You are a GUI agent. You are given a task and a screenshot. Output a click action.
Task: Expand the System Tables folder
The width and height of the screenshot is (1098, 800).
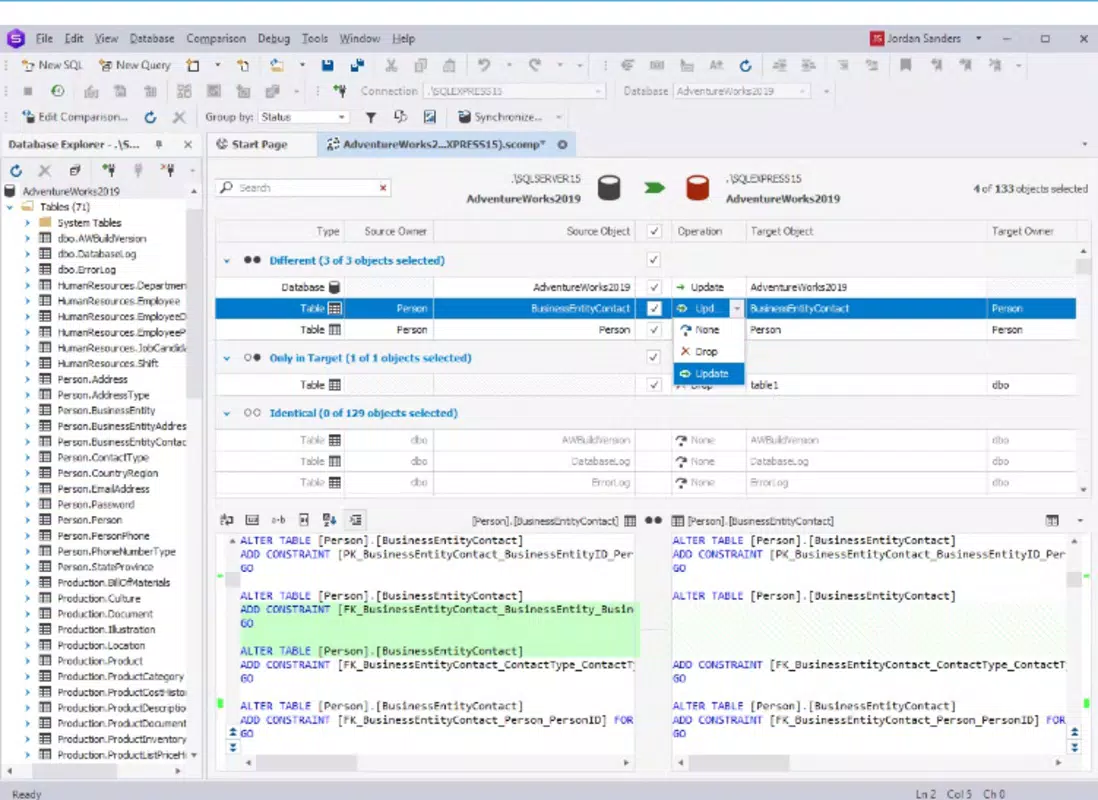tap(27, 223)
